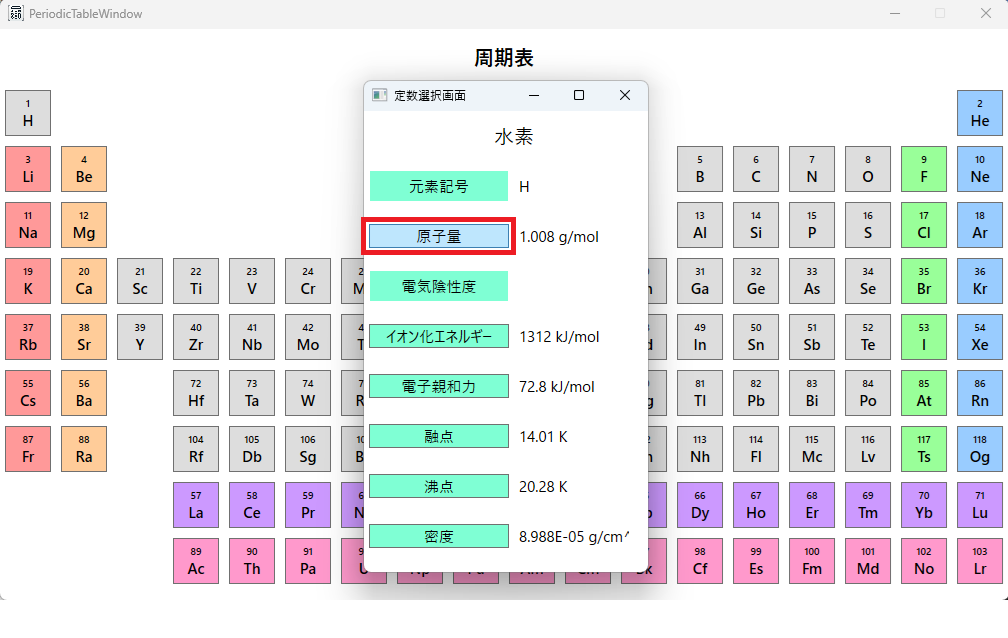Image resolution: width=1008 pixels, height=638 pixels.
Task: Select hydrogen H element tile
Action: coord(28,113)
